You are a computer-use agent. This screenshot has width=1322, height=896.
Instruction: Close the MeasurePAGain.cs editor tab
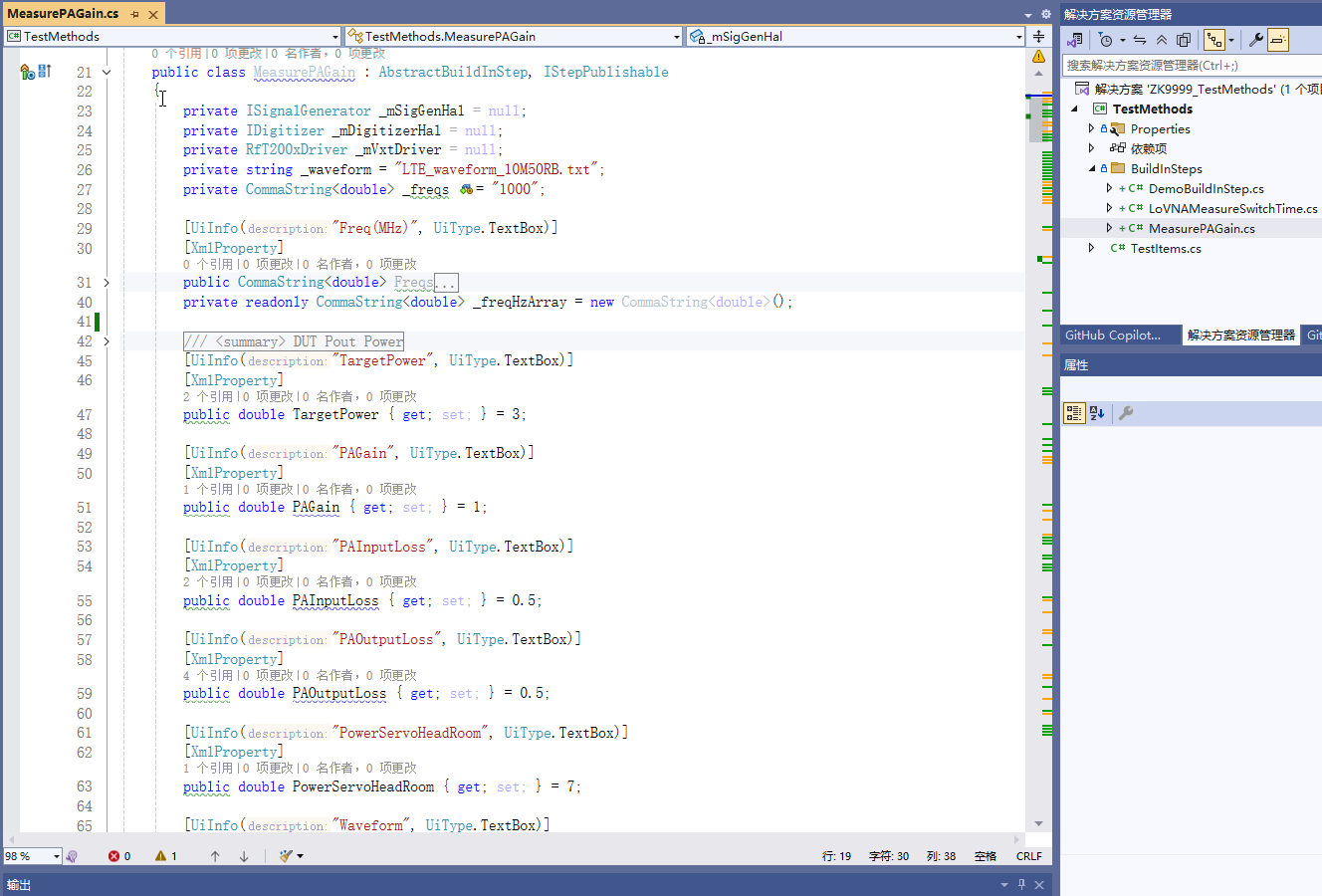click(153, 15)
